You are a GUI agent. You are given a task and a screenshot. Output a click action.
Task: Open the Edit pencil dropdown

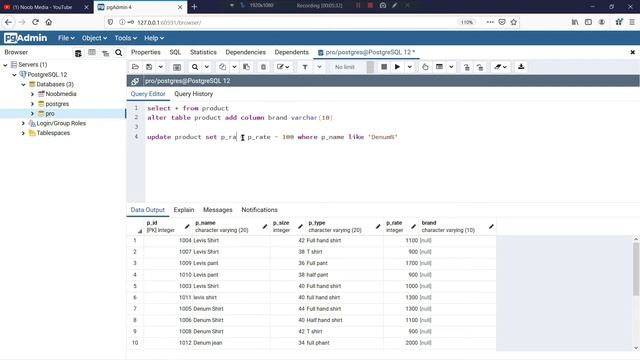(283, 67)
